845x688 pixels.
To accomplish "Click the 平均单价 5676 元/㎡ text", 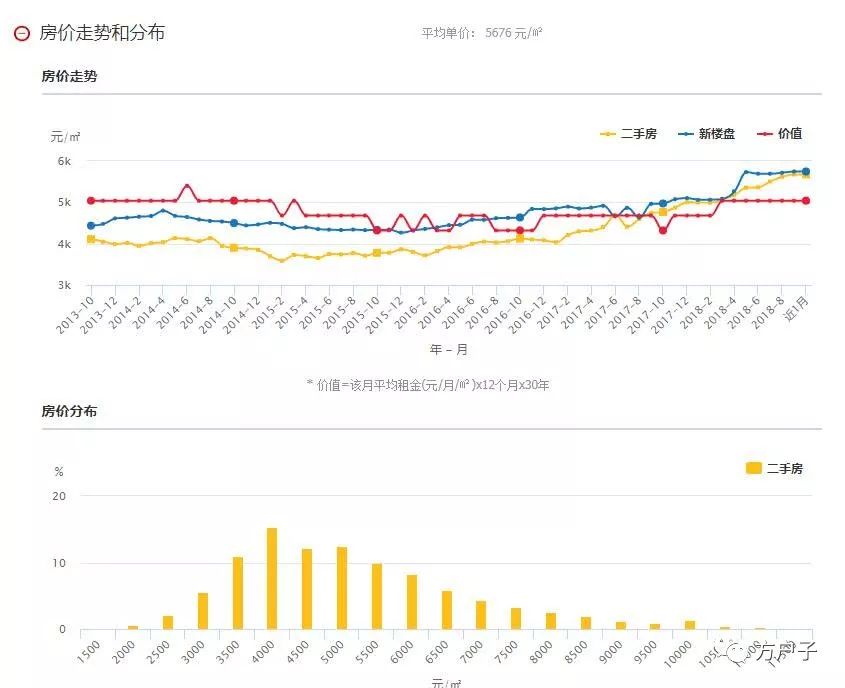I will pos(481,33).
